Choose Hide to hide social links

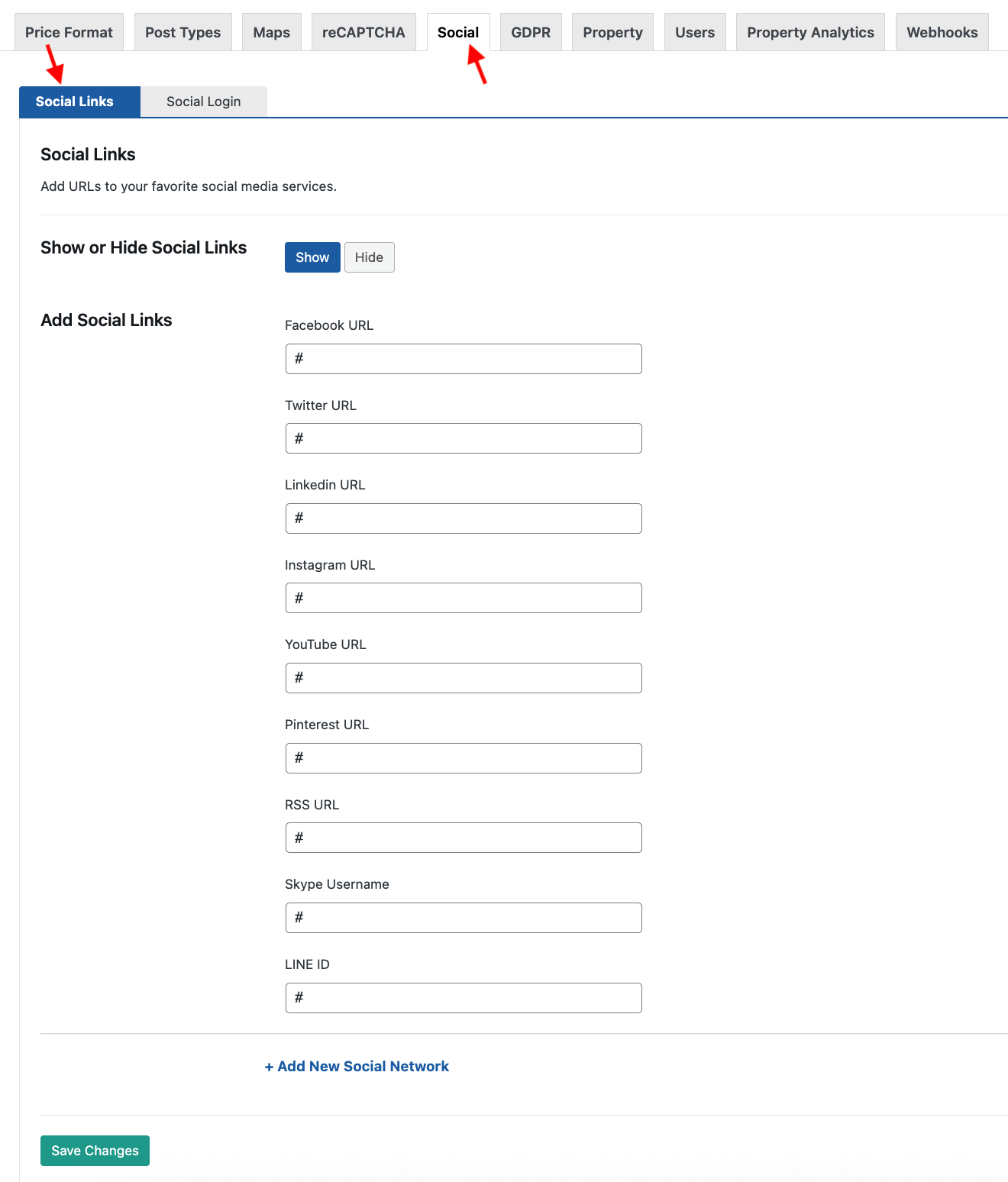369,257
